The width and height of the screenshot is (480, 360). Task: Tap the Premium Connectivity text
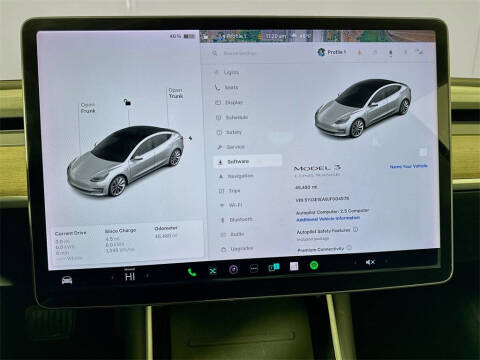tap(320, 249)
